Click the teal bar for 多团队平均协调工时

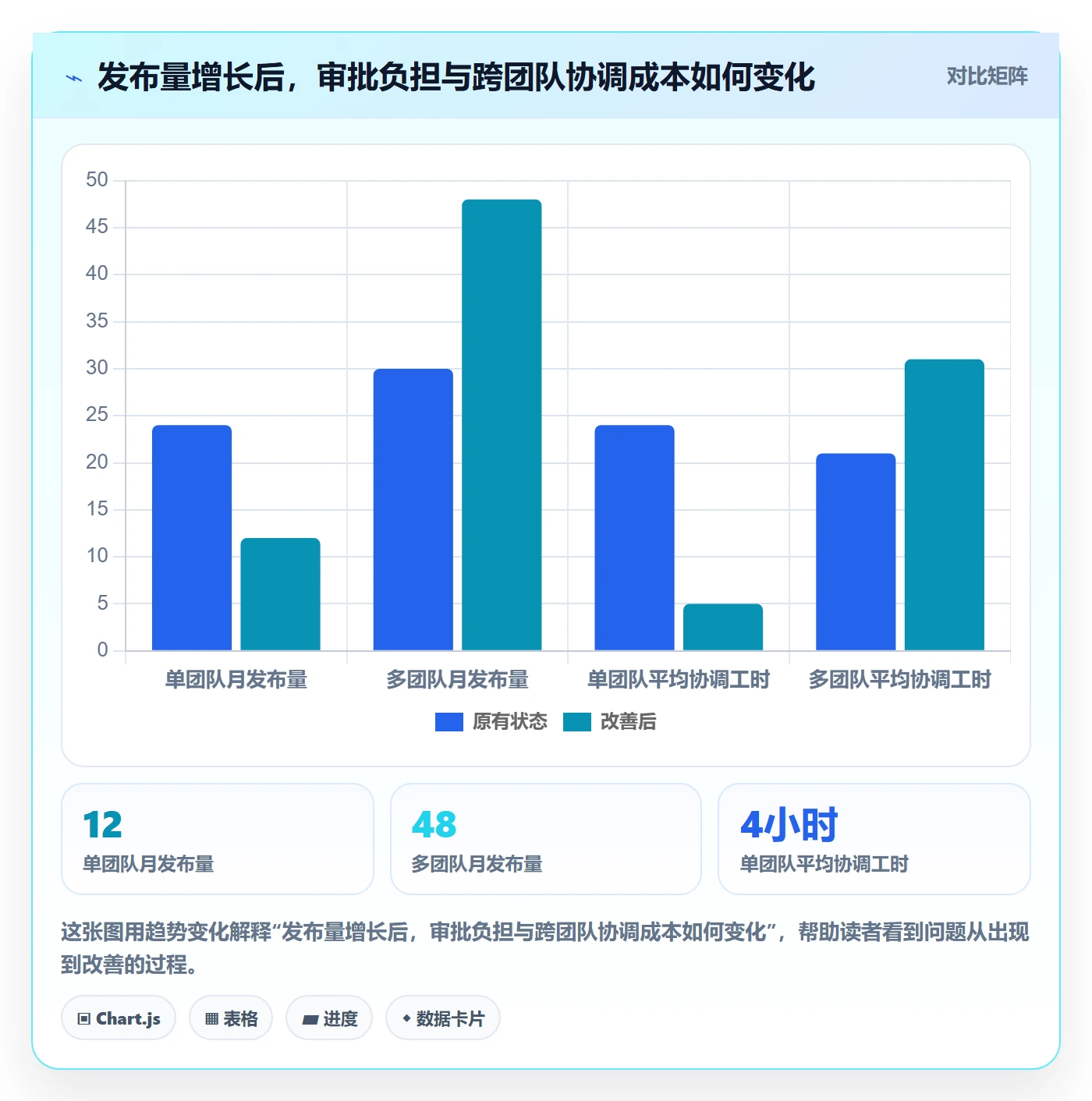click(x=945, y=504)
